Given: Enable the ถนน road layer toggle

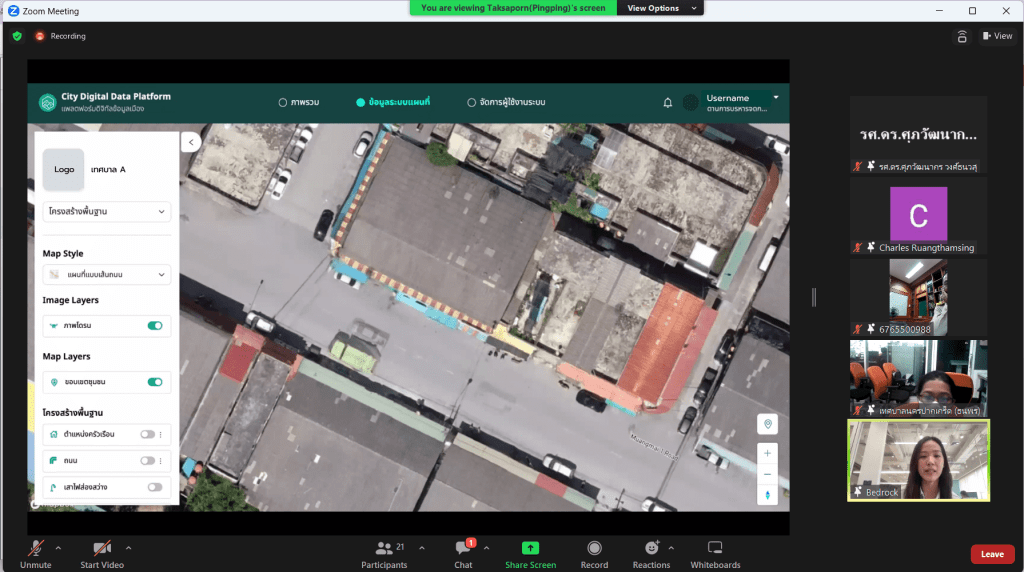Looking at the screenshot, I should [148, 460].
